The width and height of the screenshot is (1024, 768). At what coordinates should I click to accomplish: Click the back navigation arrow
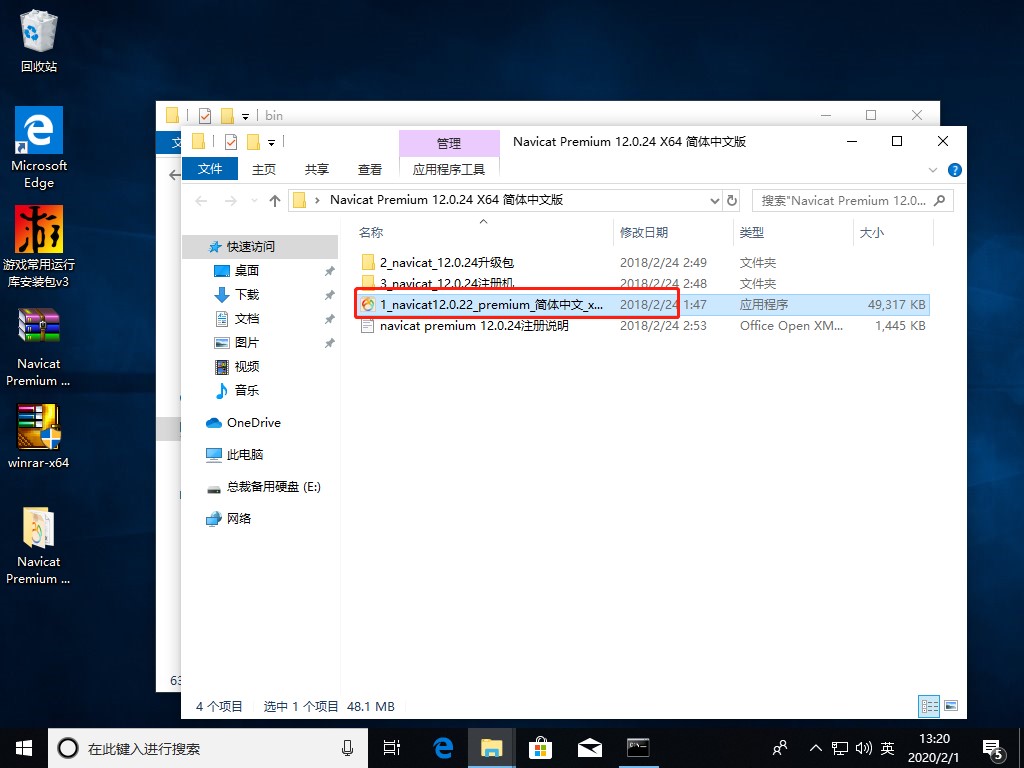click(201, 200)
